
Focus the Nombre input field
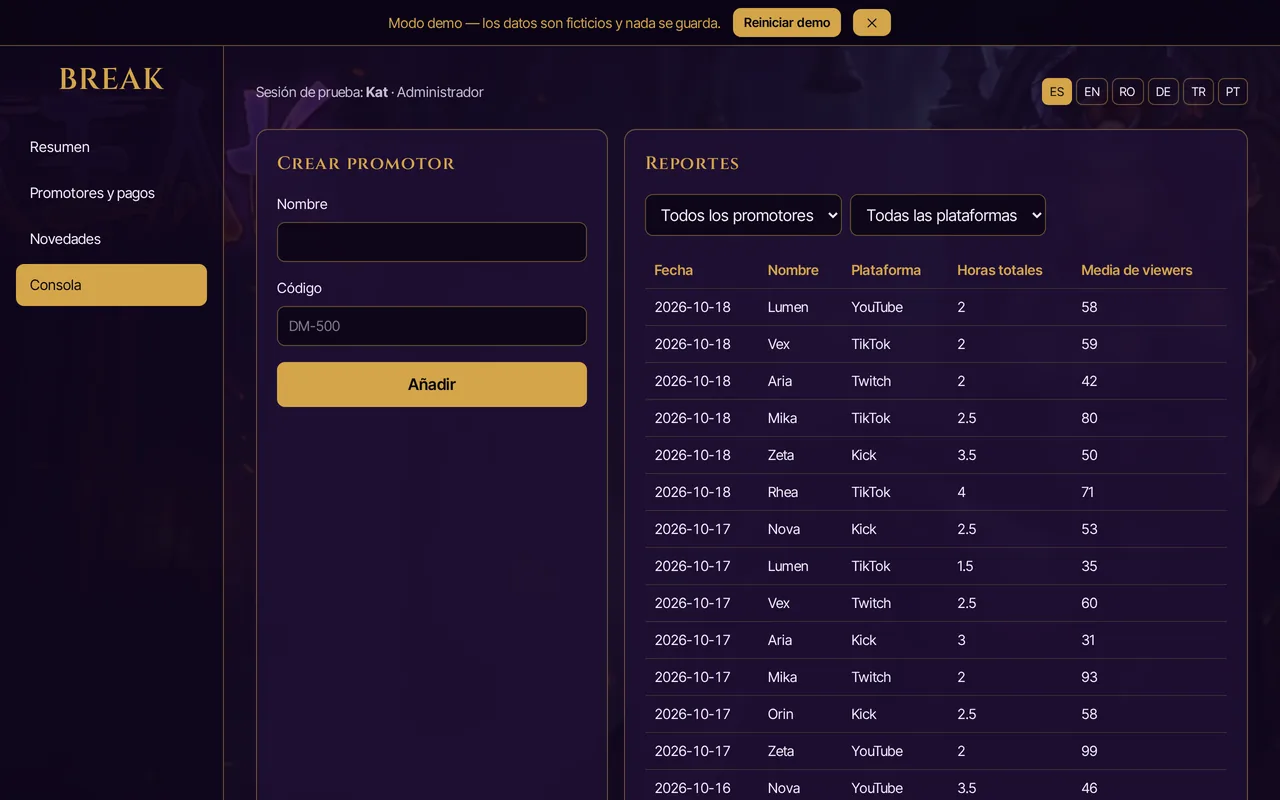pos(432,242)
